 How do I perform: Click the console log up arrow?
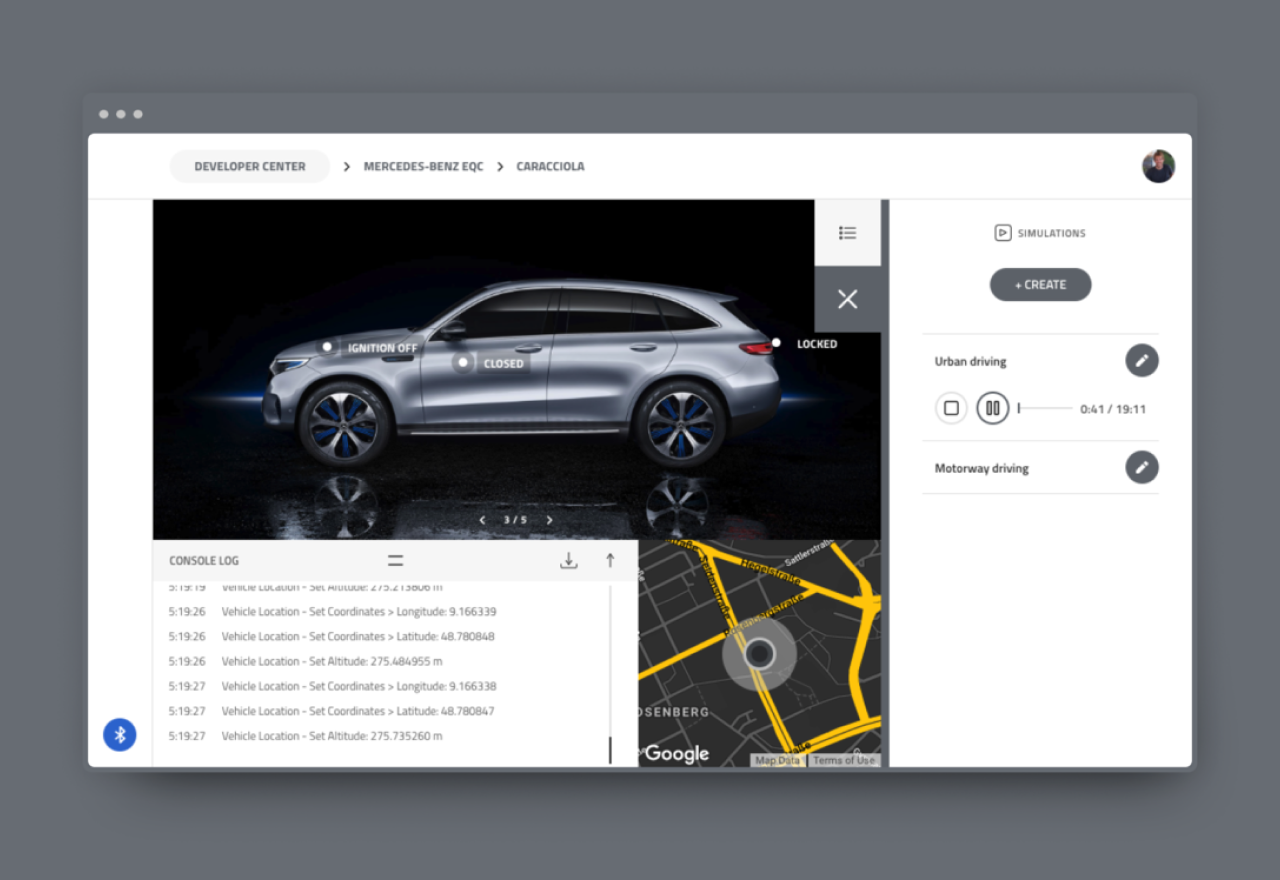click(610, 561)
